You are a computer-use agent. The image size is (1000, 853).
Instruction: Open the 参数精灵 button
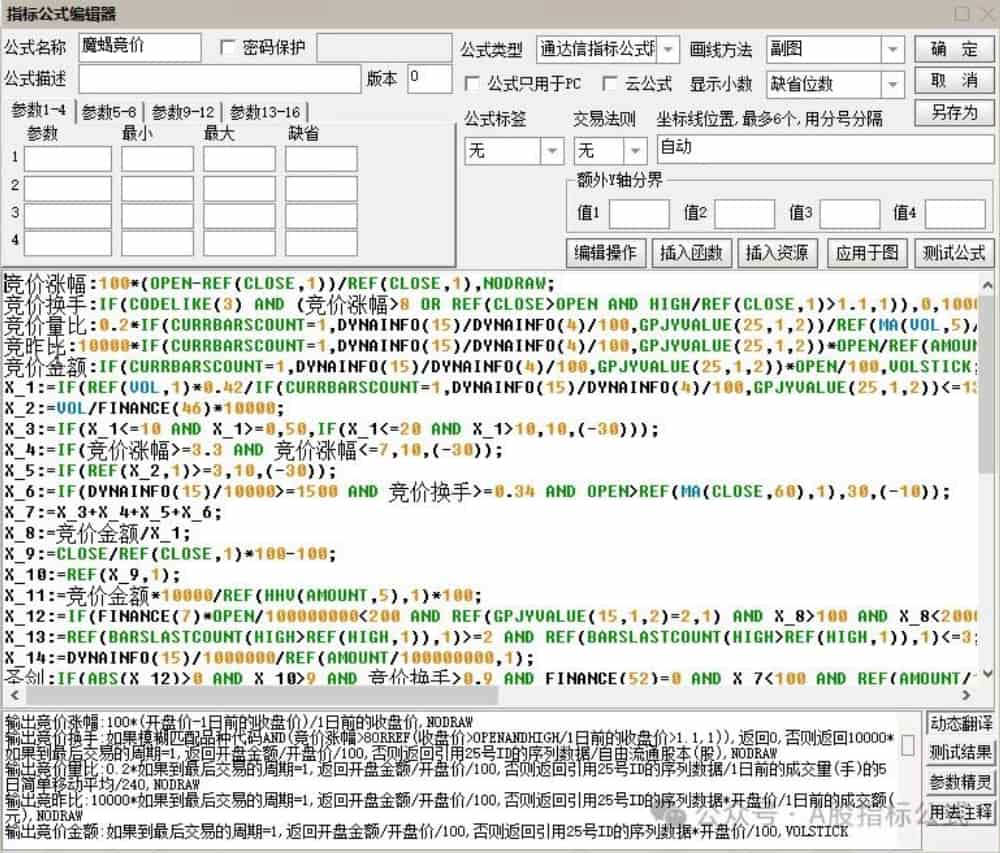pyautogui.click(x=960, y=782)
